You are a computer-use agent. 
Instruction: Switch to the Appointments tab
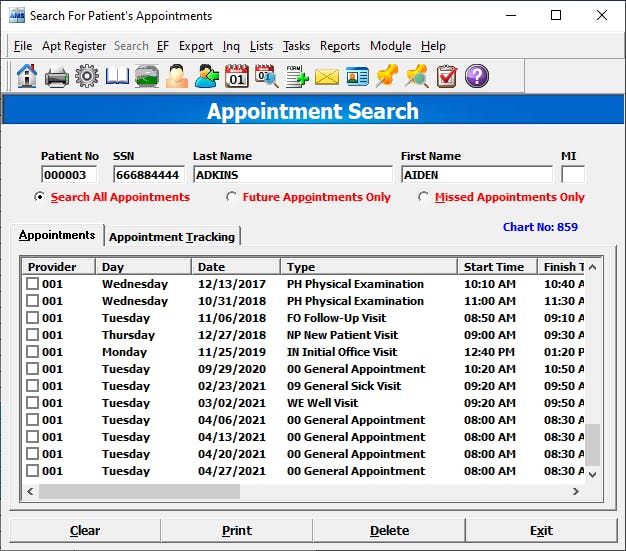(x=57, y=235)
